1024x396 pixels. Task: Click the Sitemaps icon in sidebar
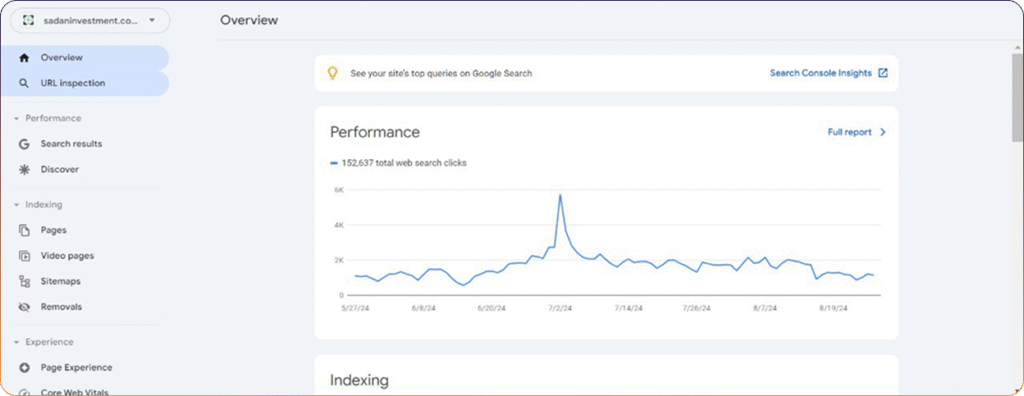point(24,282)
